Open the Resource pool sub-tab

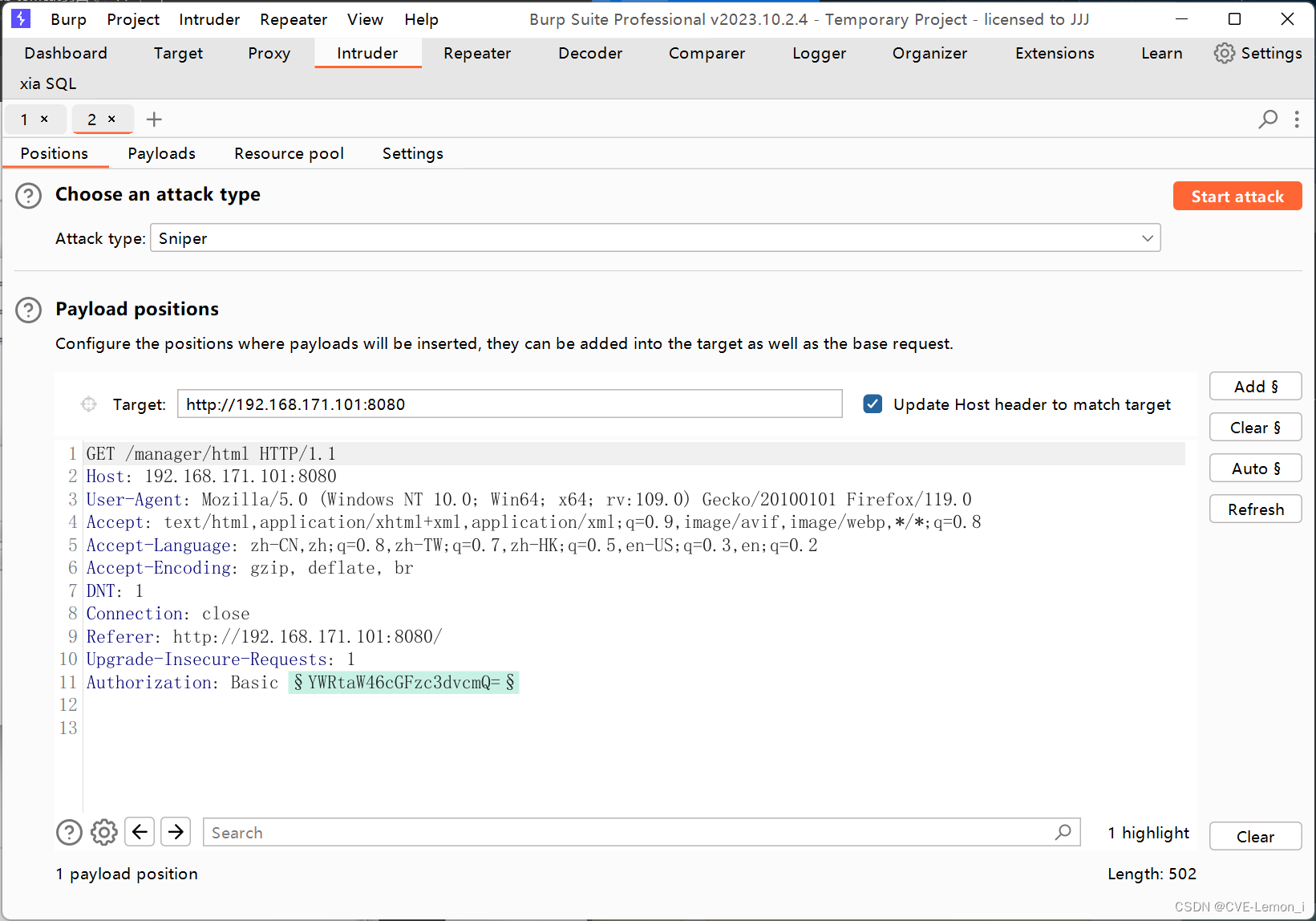(x=289, y=153)
